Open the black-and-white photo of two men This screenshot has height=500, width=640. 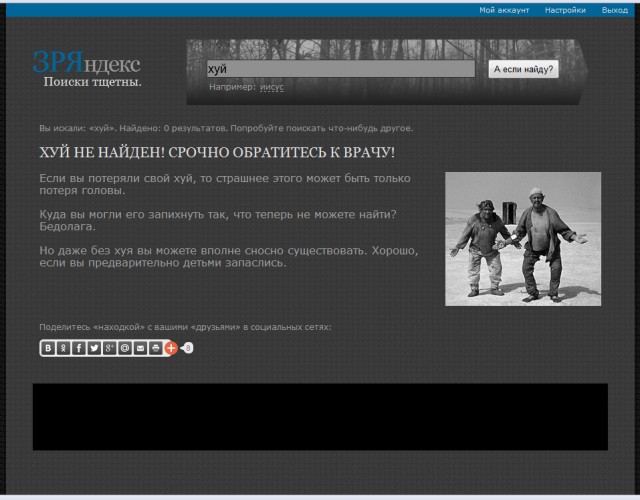click(522, 238)
